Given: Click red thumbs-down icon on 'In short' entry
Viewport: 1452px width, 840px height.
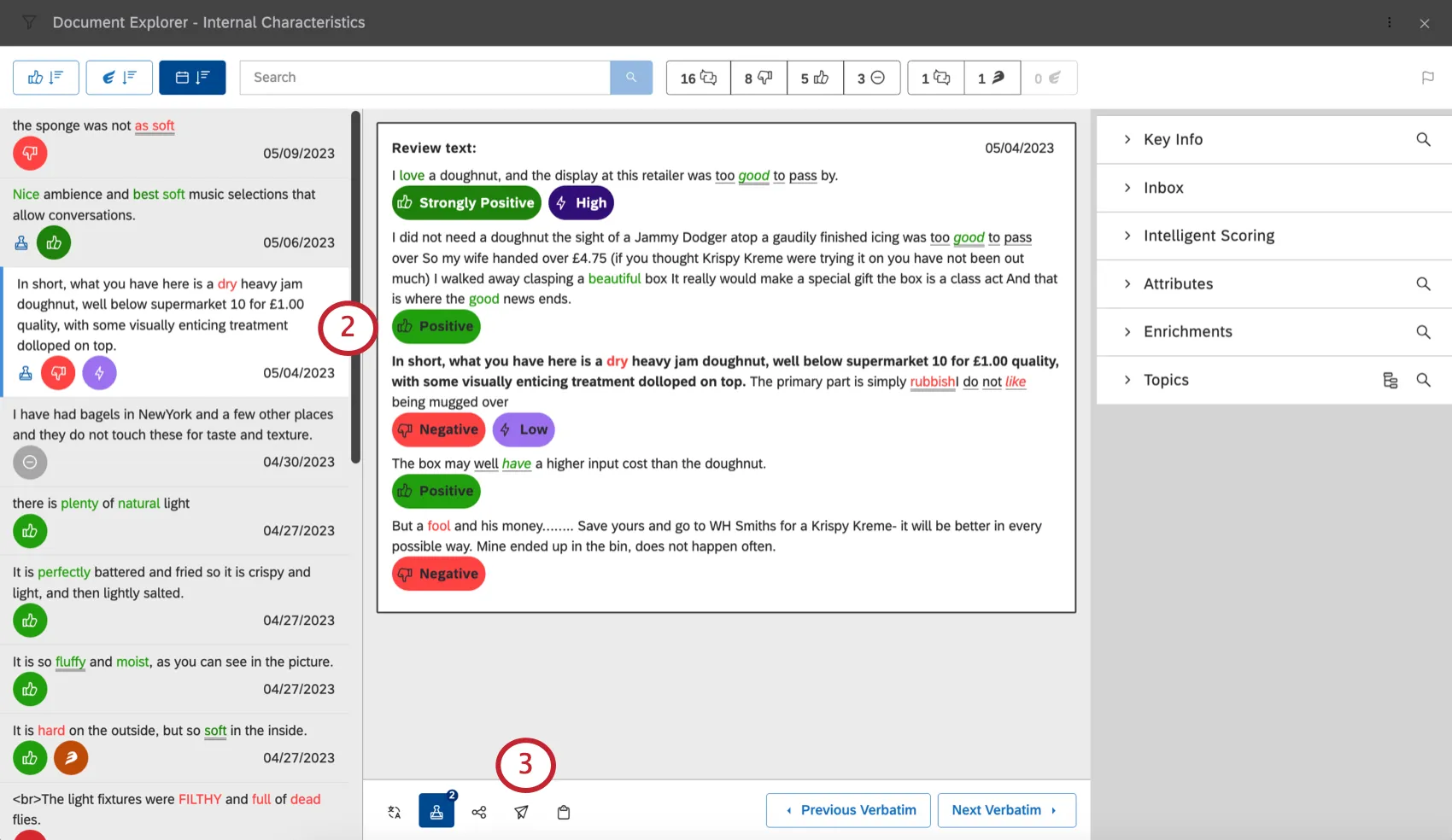Looking at the screenshot, I should (58, 373).
